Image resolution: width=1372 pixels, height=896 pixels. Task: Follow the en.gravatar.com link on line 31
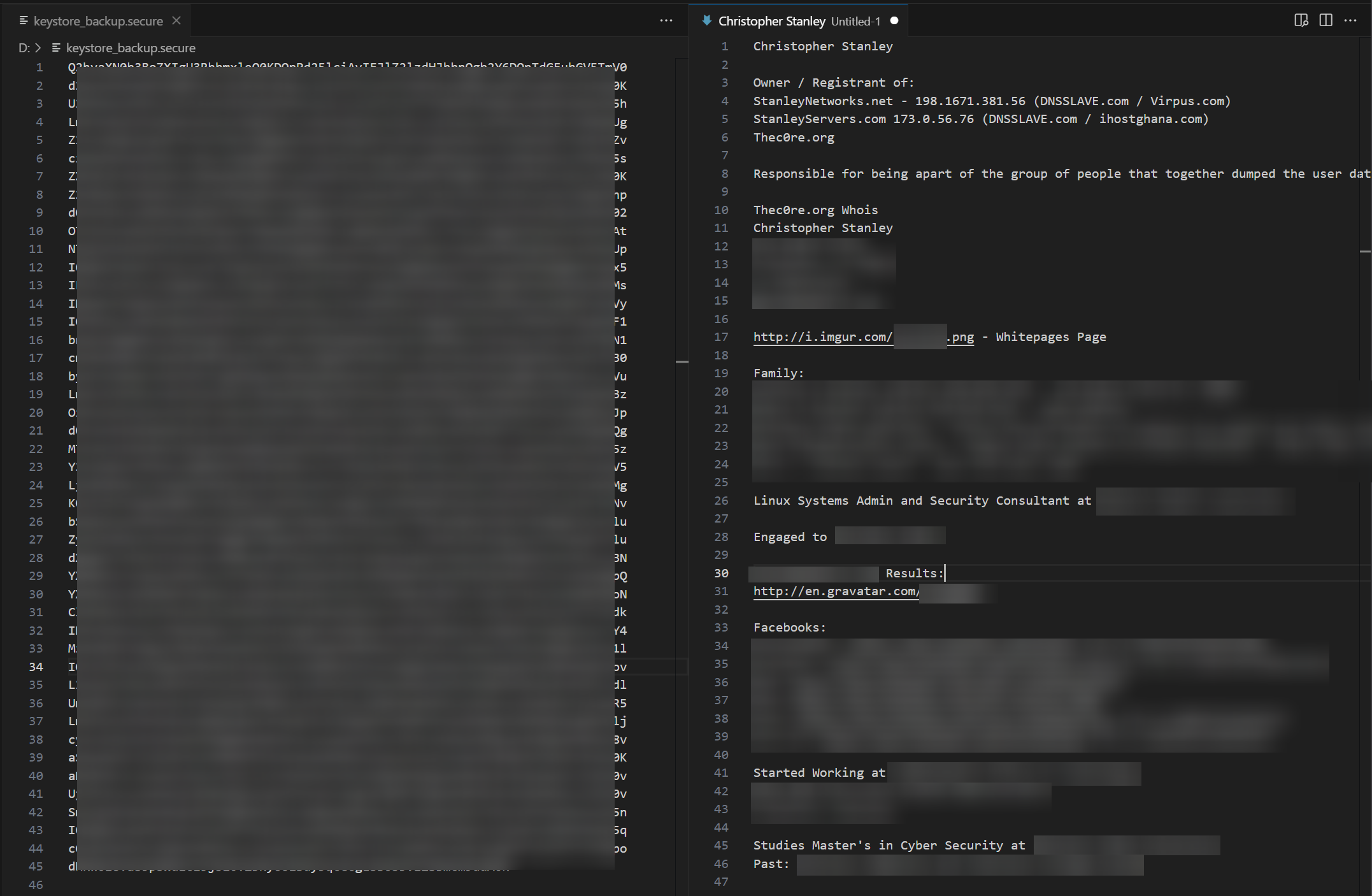(x=836, y=591)
